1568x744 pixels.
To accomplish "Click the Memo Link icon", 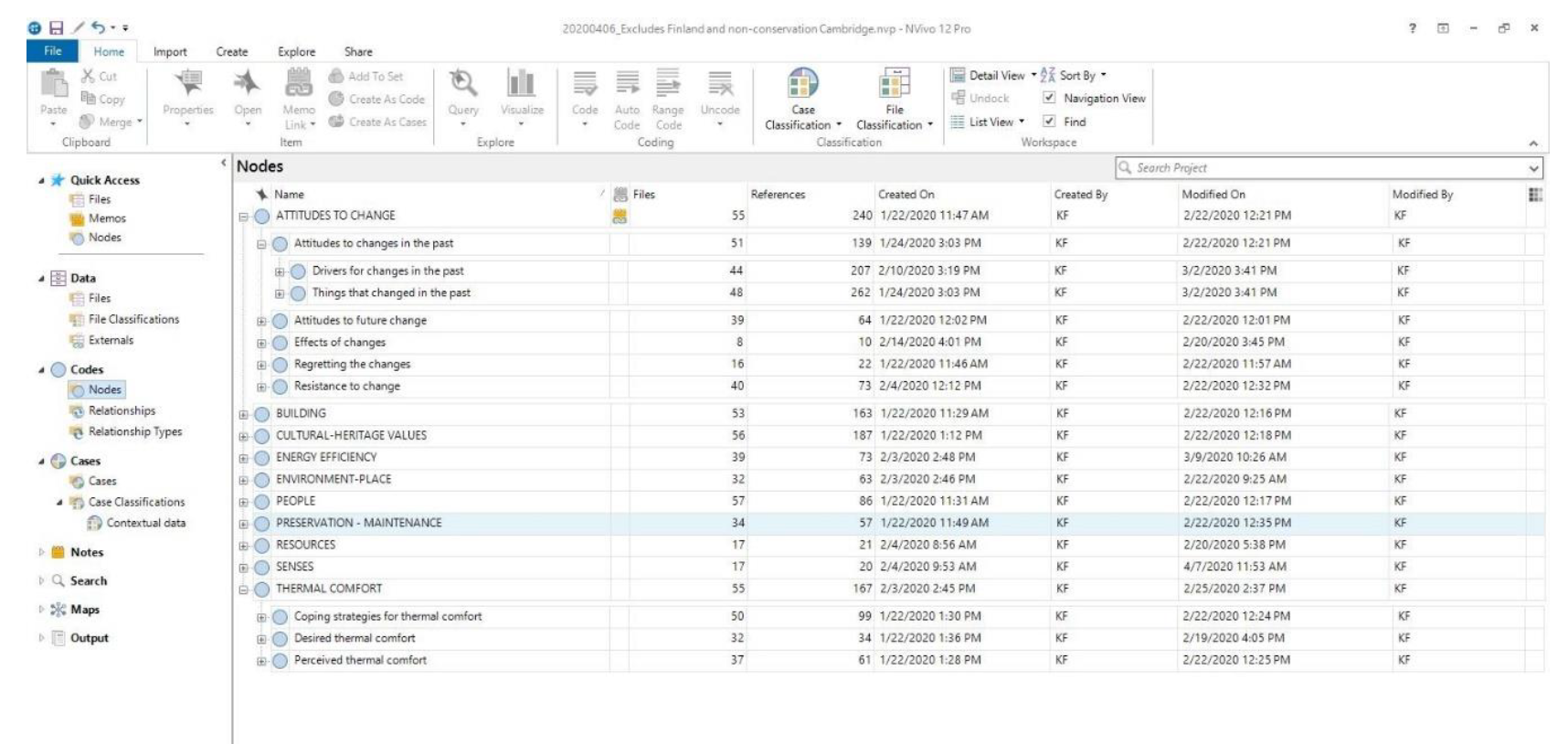I will pyautogui.click(x=299, y=84).
